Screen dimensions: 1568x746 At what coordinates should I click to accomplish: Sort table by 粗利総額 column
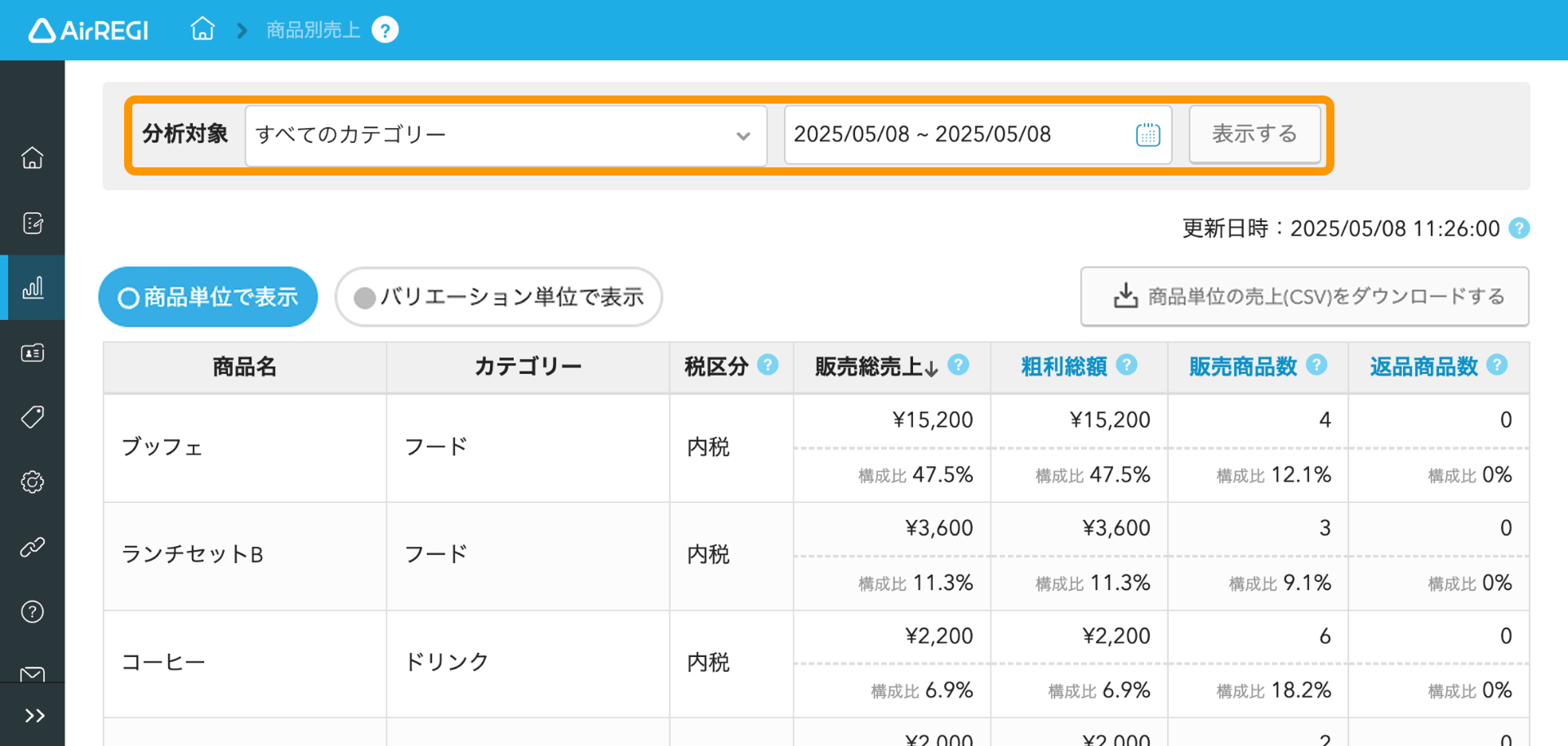(1064, 366)
